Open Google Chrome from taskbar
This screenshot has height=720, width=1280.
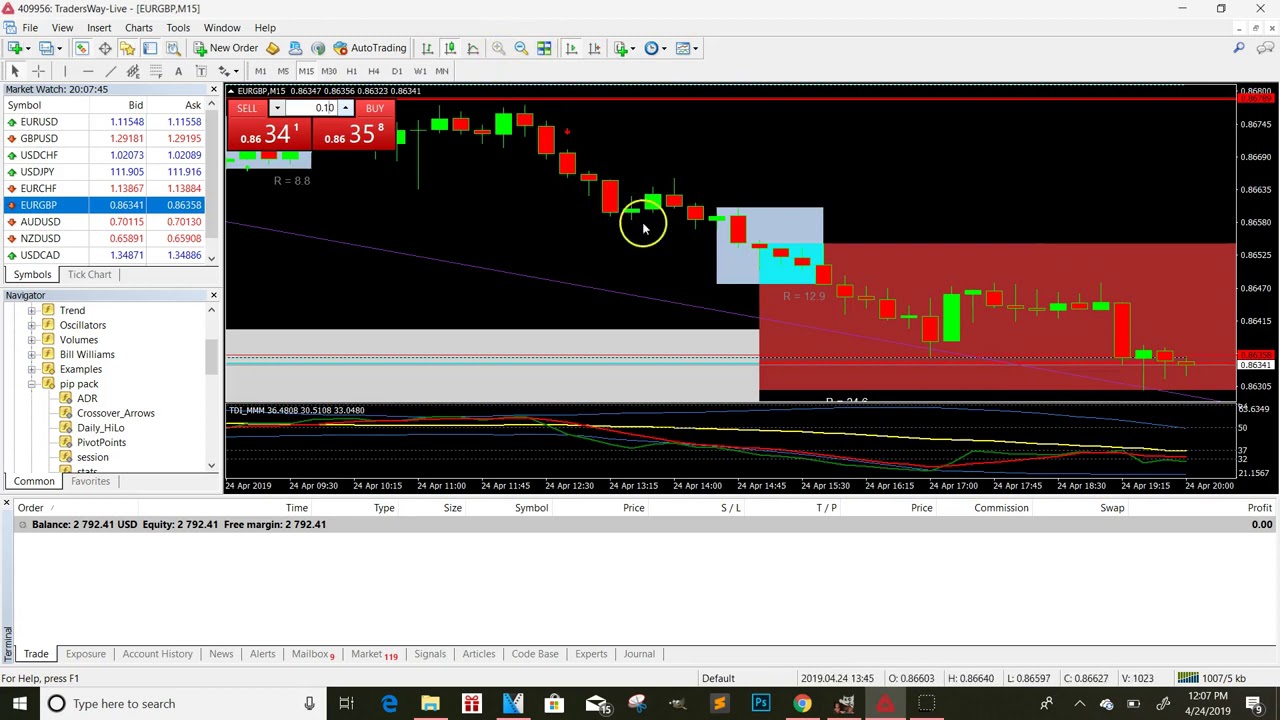[x=802, y=704]
